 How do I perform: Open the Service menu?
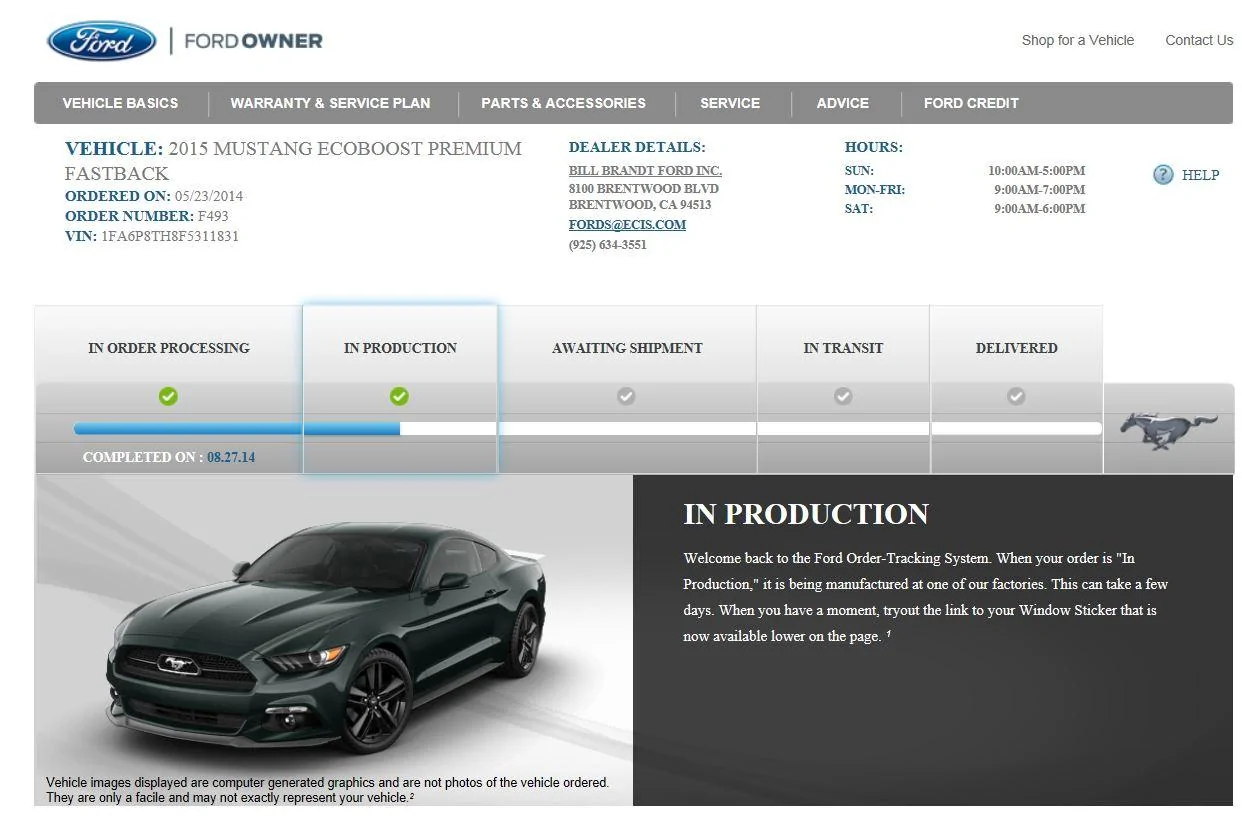[730, 103]
